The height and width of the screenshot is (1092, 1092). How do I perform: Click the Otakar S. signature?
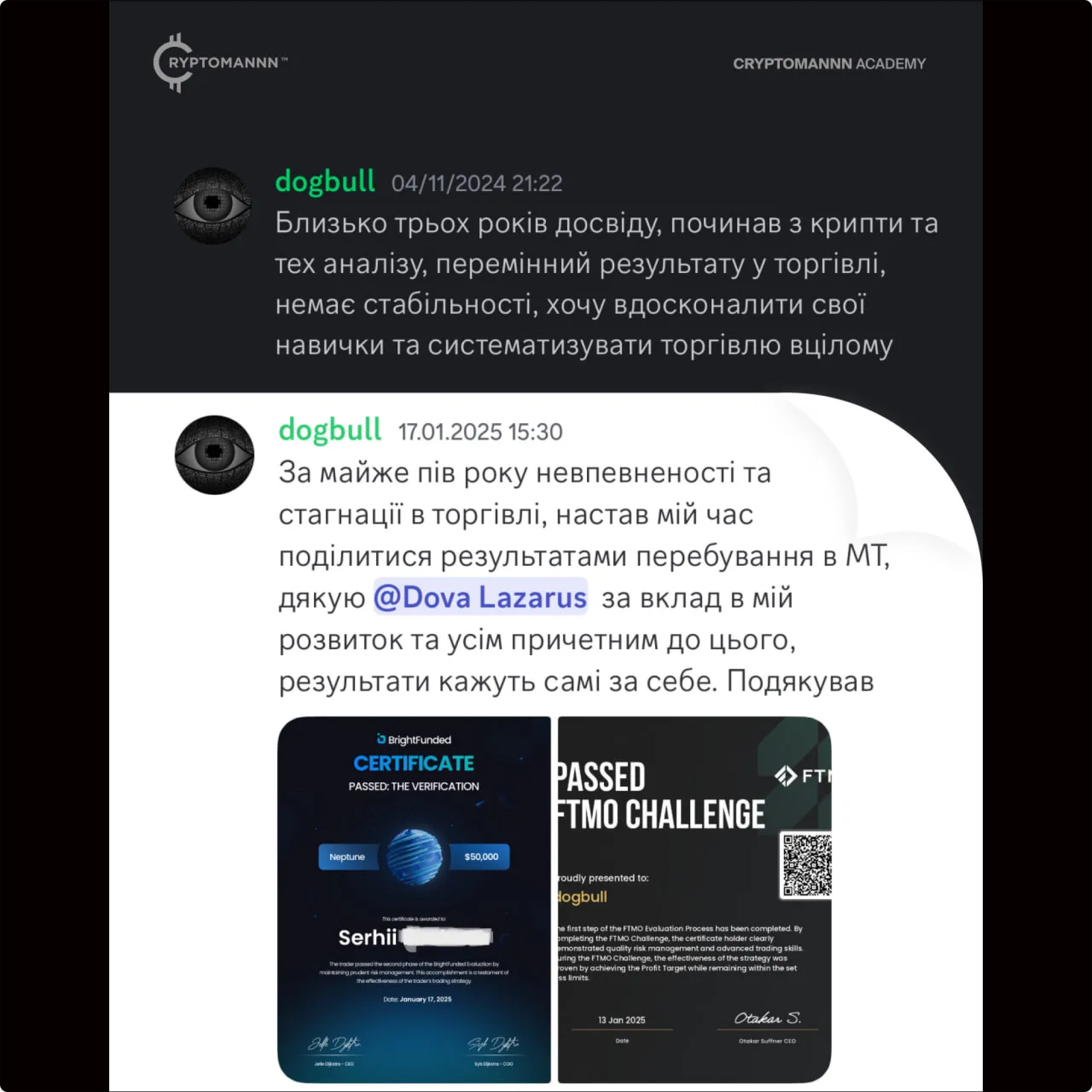(x=768, y=1018)
